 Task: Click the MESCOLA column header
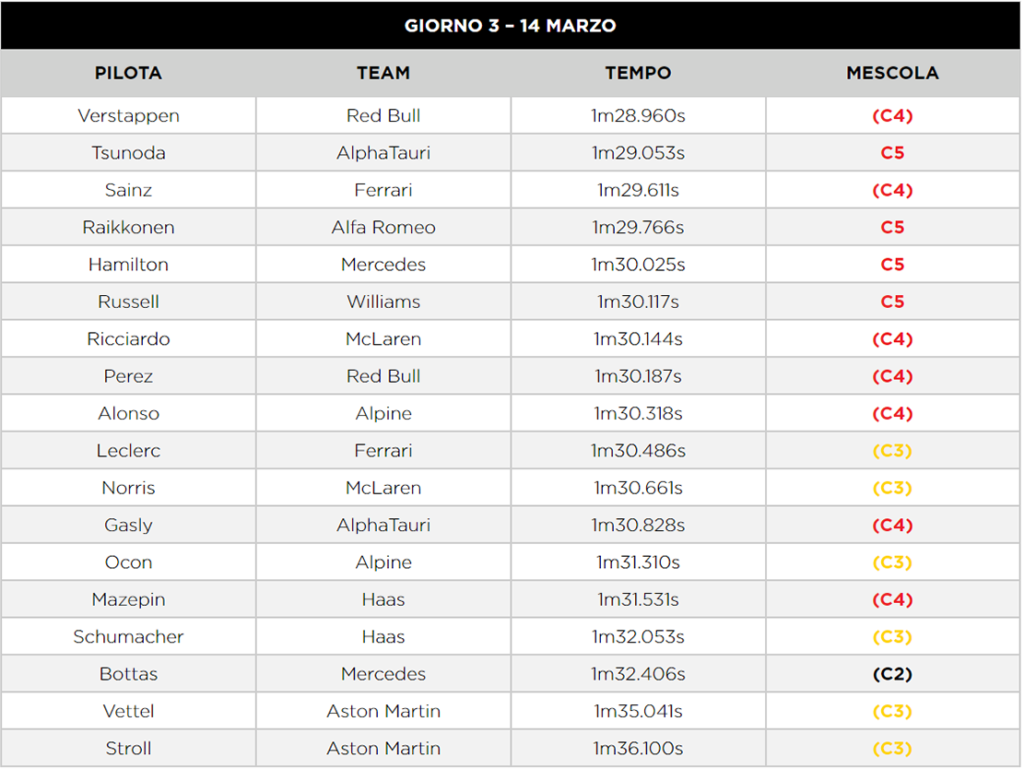(892, 73)
